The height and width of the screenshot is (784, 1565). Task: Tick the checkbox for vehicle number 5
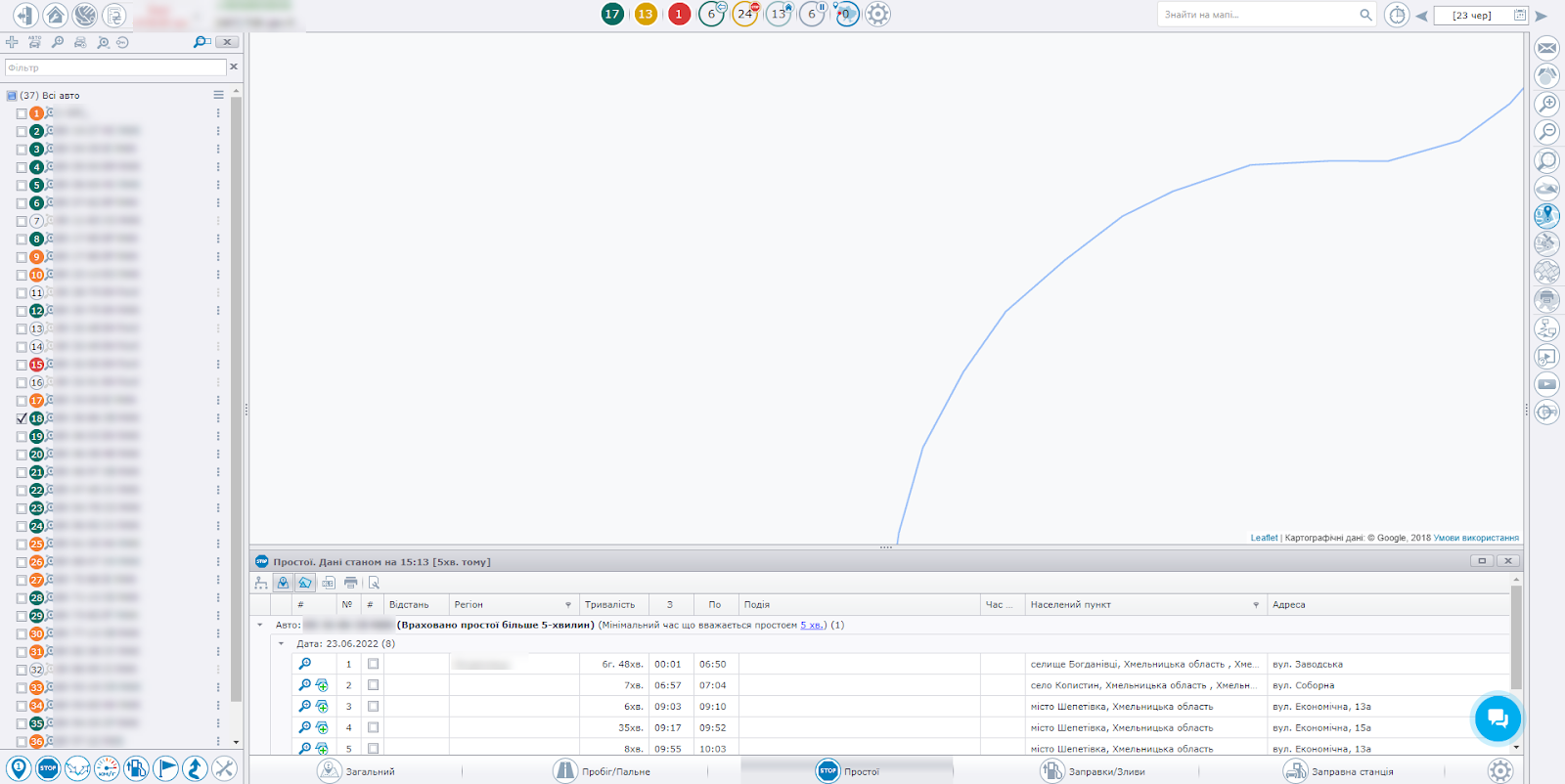click(22, 186)
